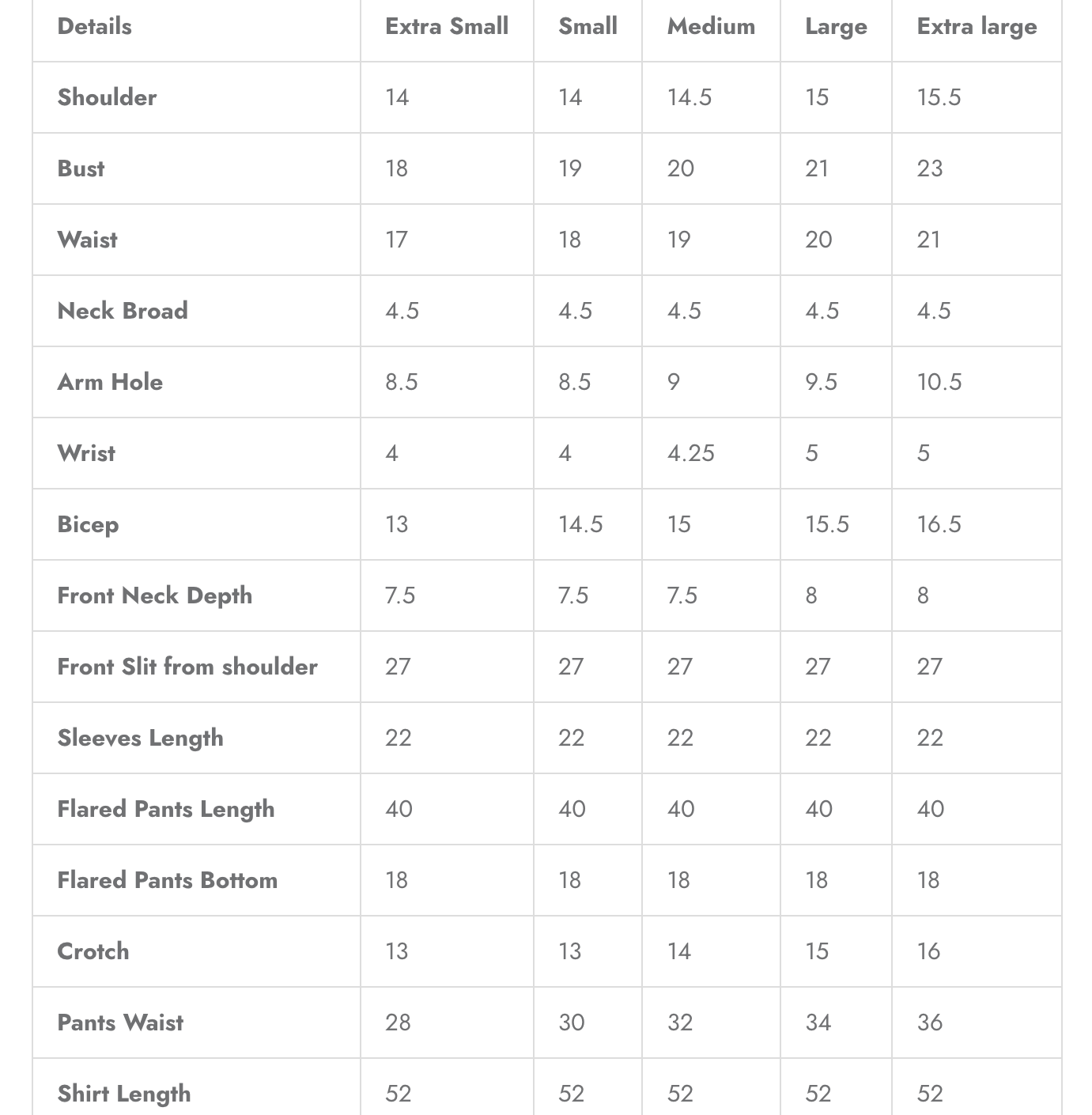Click the Medium Wrist value 4.25
This screenshot has width=1092, height=1115.
click(x=690, y=453)
